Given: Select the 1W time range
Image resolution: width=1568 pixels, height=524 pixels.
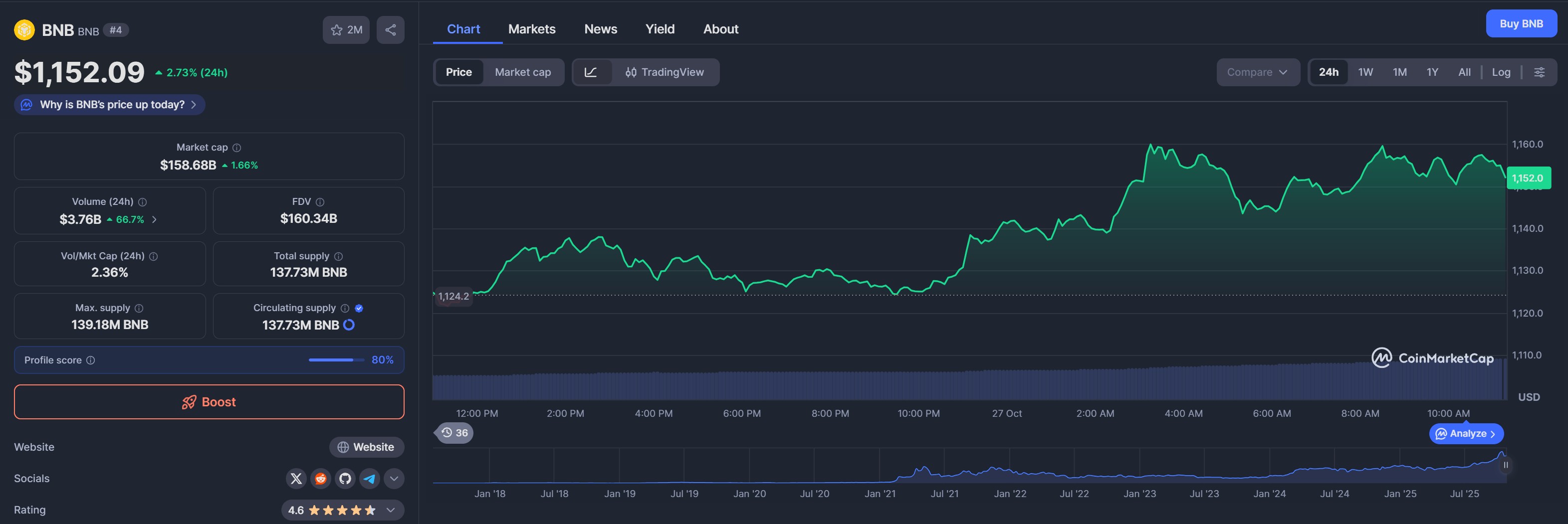Looking at the screenshot, I should coord(1365,72).
